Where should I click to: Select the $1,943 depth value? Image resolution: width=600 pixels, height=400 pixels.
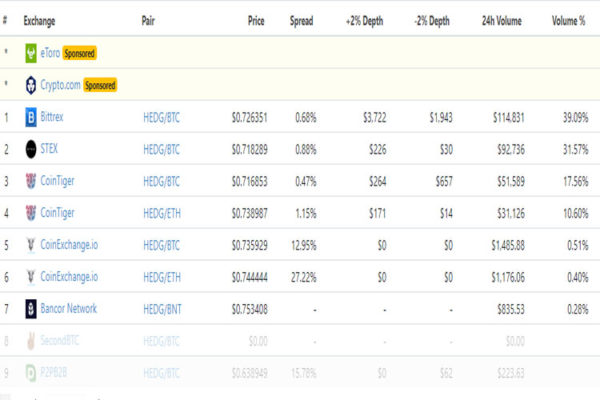click(x=441, y=118)
